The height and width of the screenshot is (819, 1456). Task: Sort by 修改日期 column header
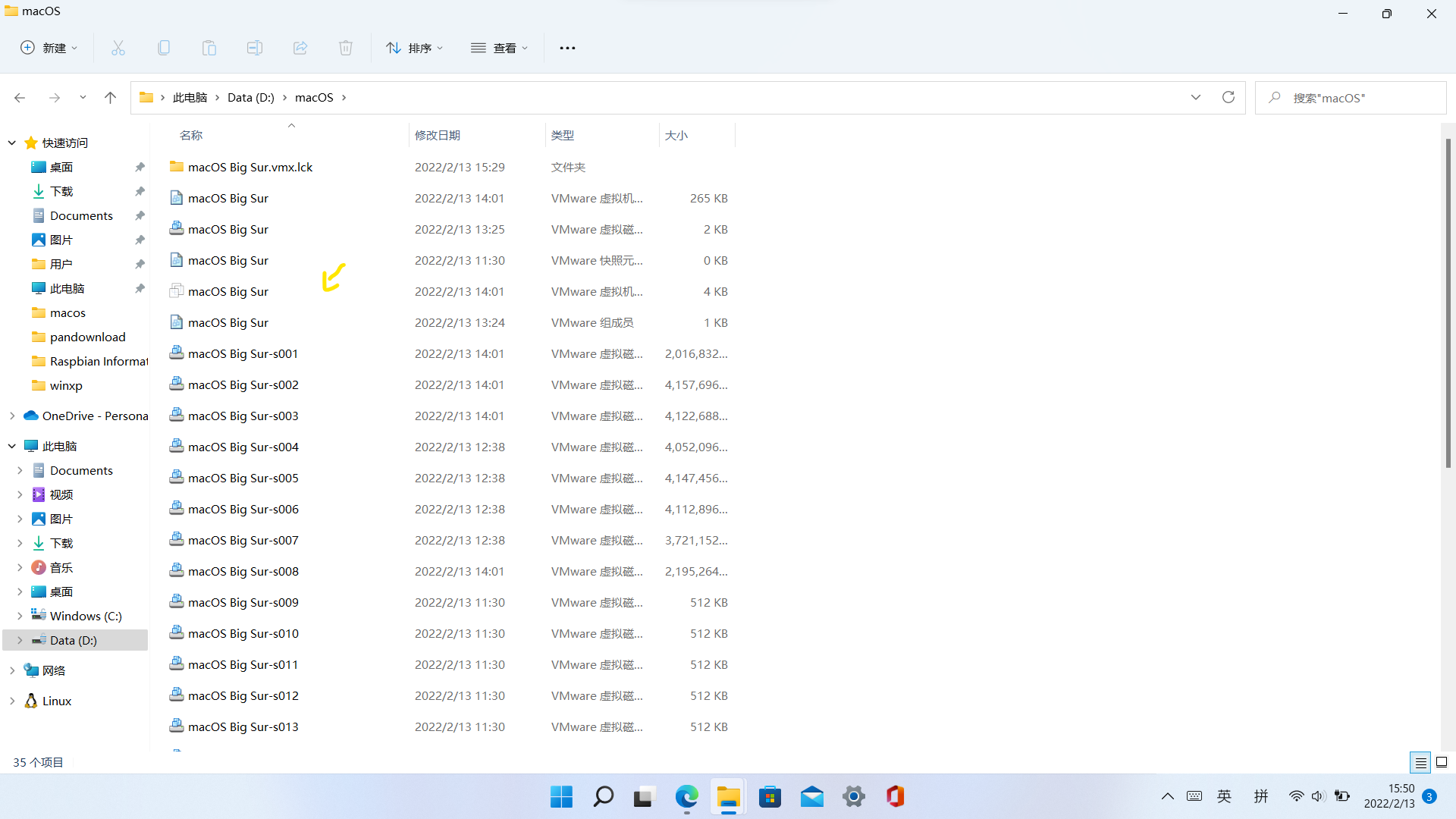pos(438,135)
